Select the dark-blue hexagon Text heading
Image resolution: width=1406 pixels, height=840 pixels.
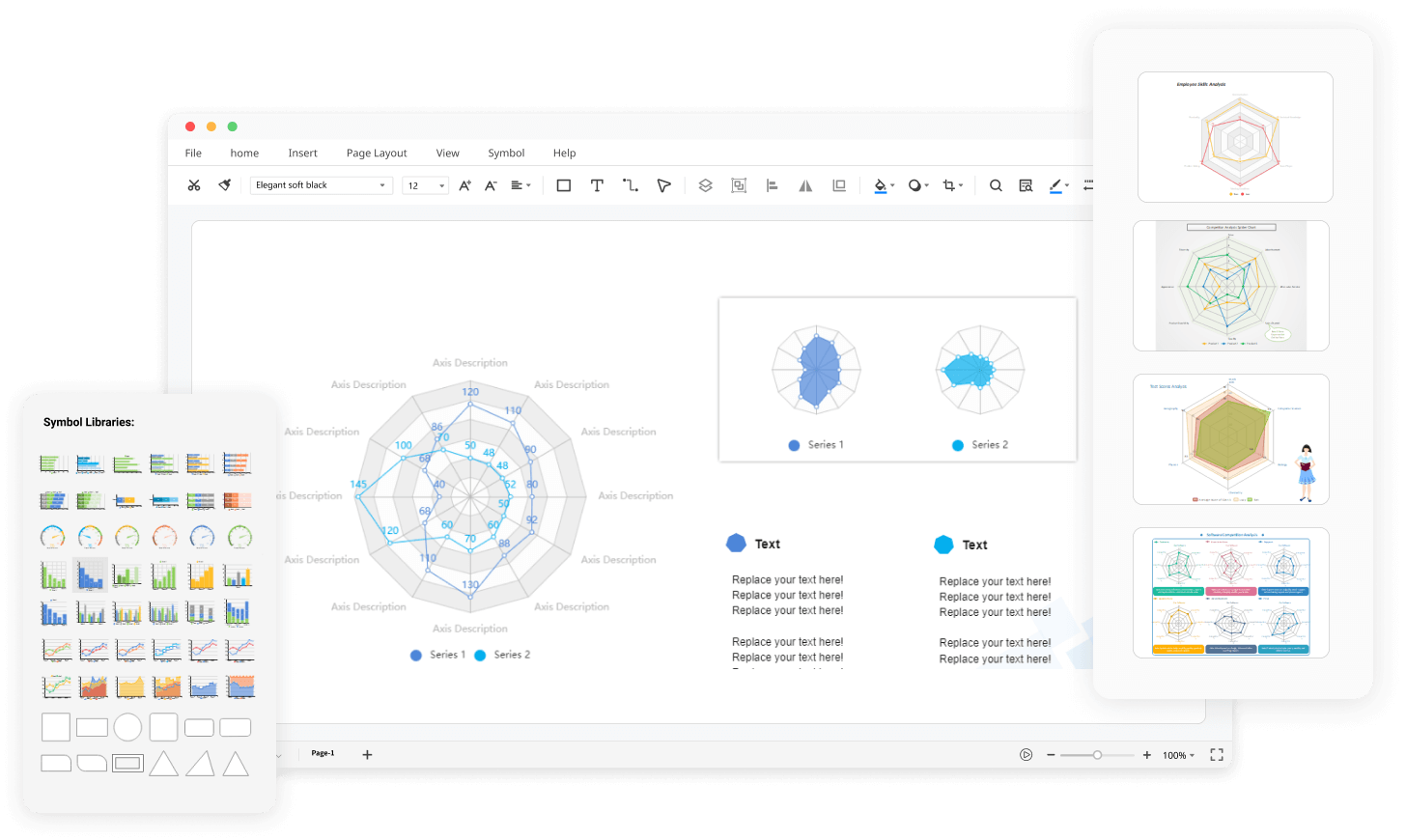point(753,544)
